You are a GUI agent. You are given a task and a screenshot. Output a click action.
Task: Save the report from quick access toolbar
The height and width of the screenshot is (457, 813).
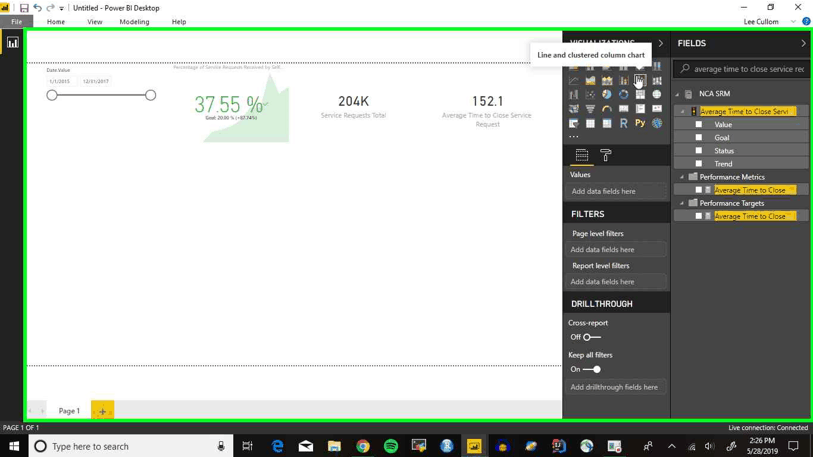click(x=24, y=8)
